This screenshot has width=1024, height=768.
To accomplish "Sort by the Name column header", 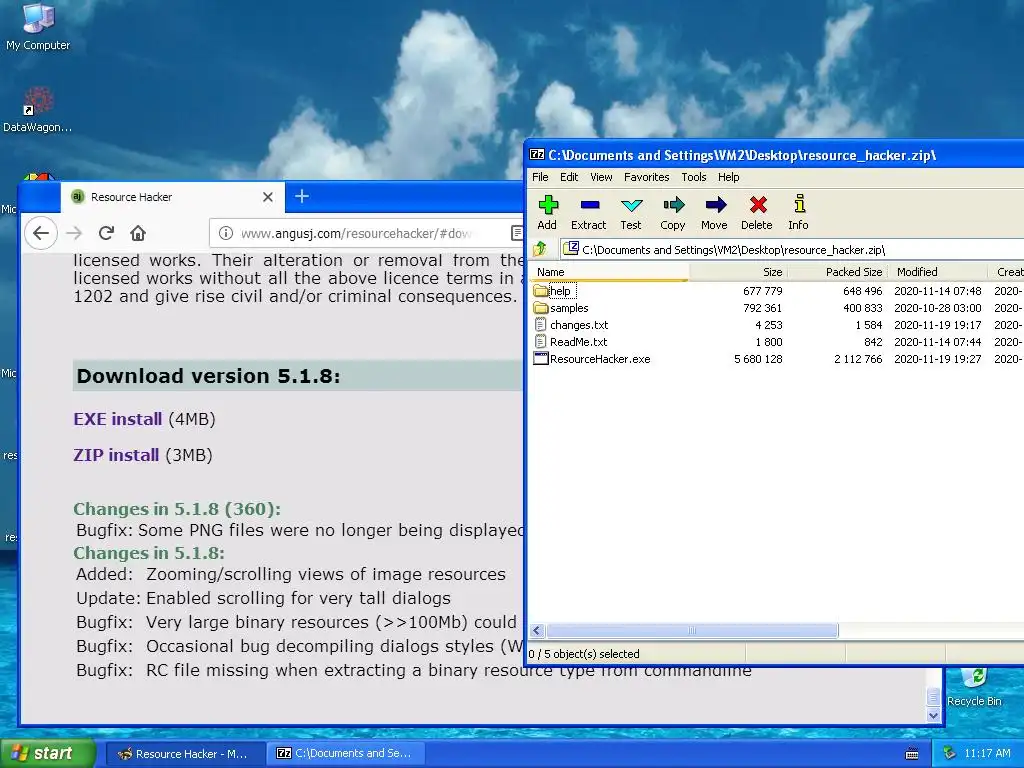I will point(610,272).
